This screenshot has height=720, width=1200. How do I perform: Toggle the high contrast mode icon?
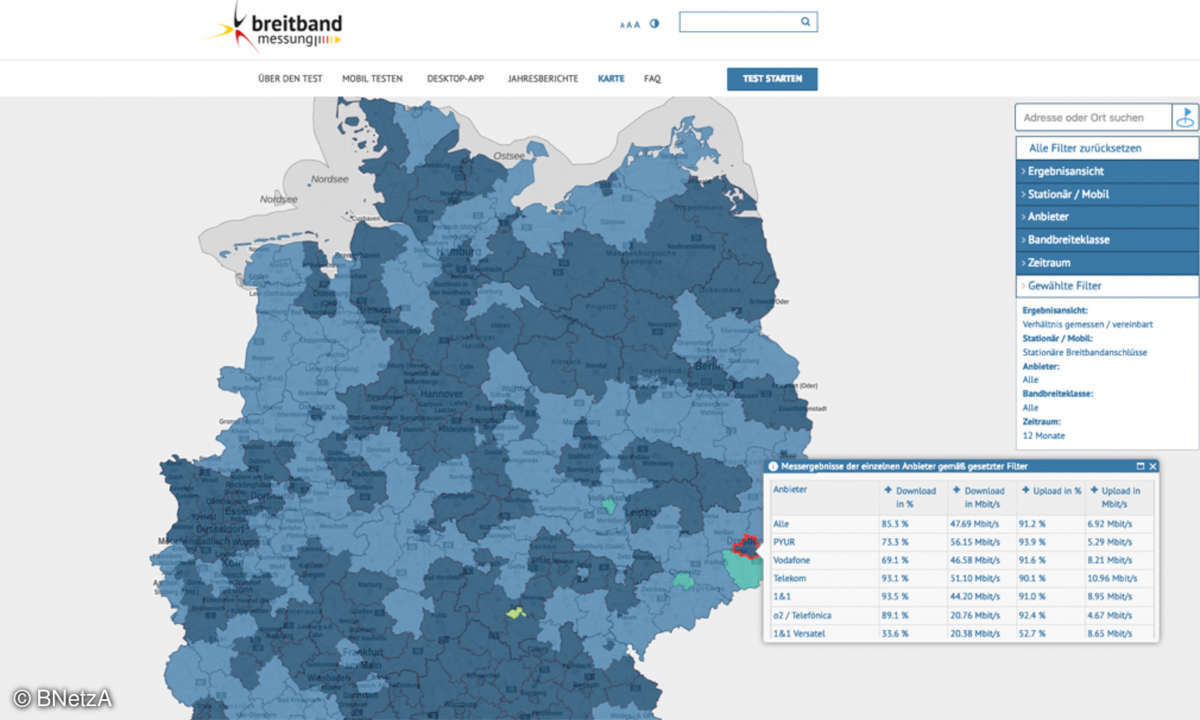click(654, 24)
